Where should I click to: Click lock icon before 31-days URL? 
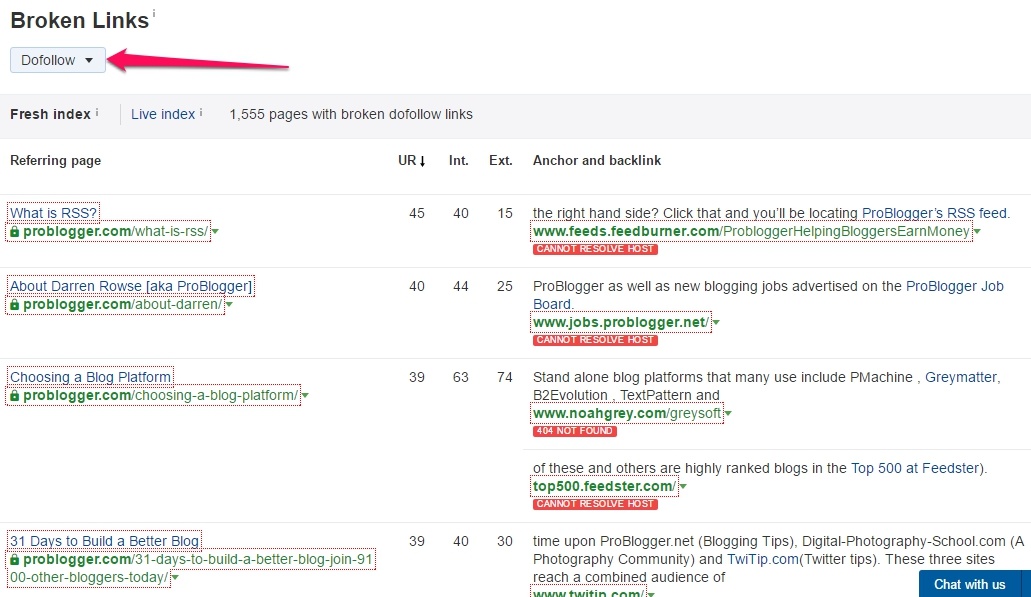[x=14, y=560]
